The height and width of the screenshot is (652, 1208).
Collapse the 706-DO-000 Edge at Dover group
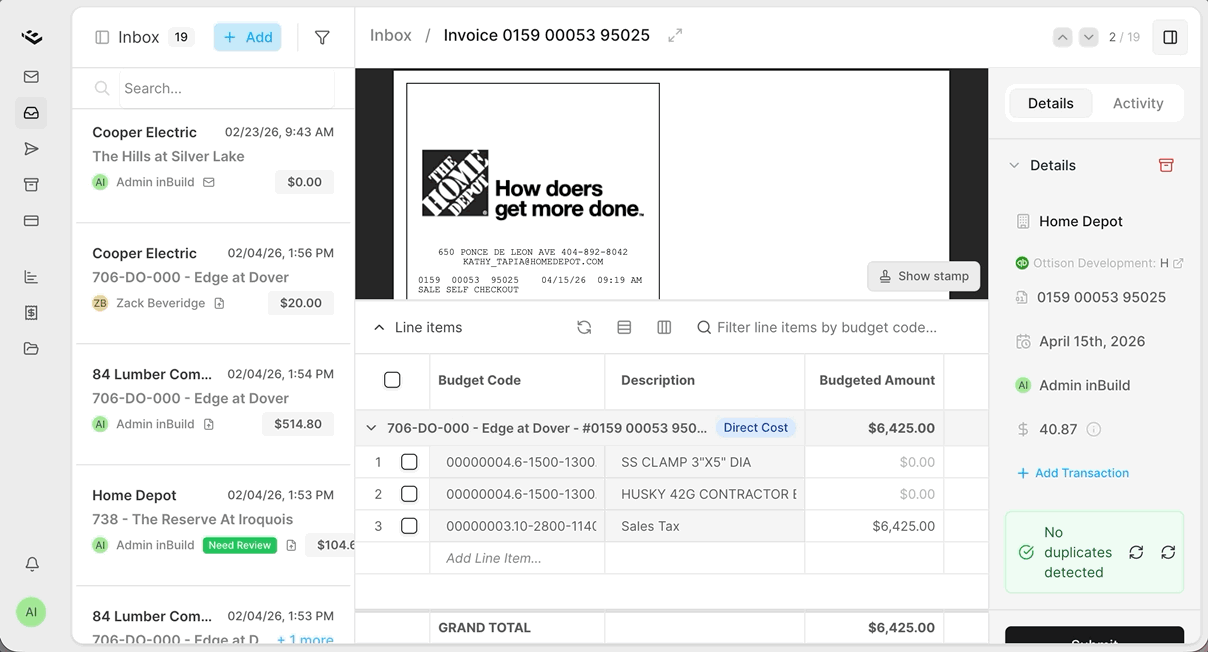[371, 428]
